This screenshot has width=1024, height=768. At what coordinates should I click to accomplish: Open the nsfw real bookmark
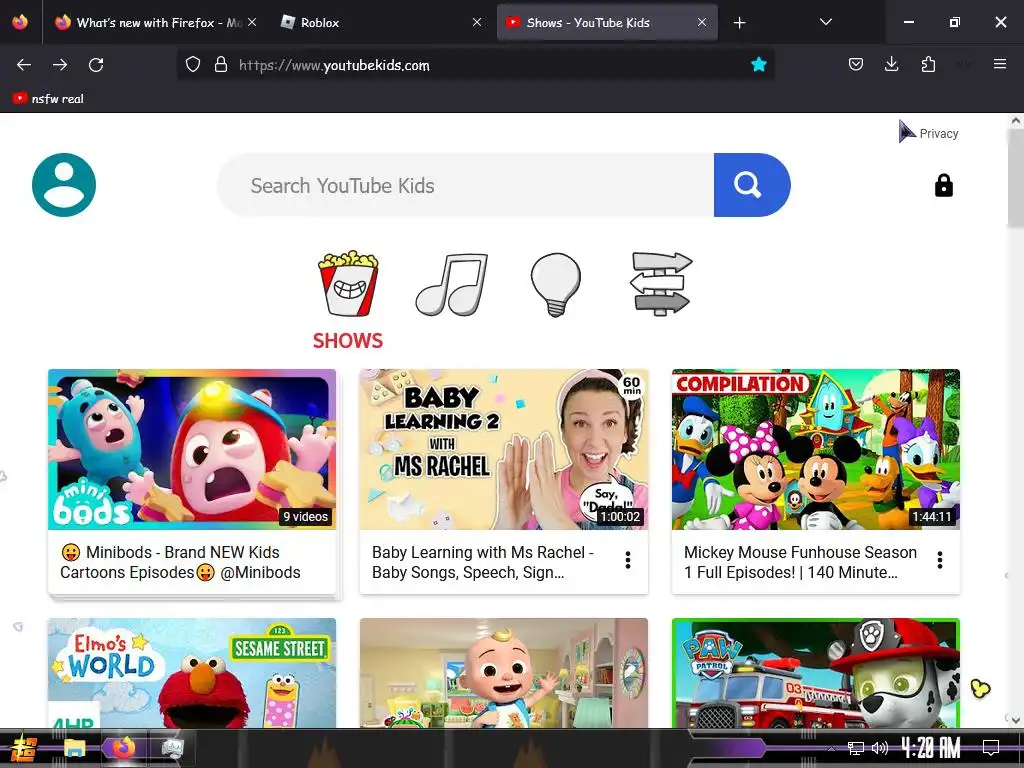[48, 99]
